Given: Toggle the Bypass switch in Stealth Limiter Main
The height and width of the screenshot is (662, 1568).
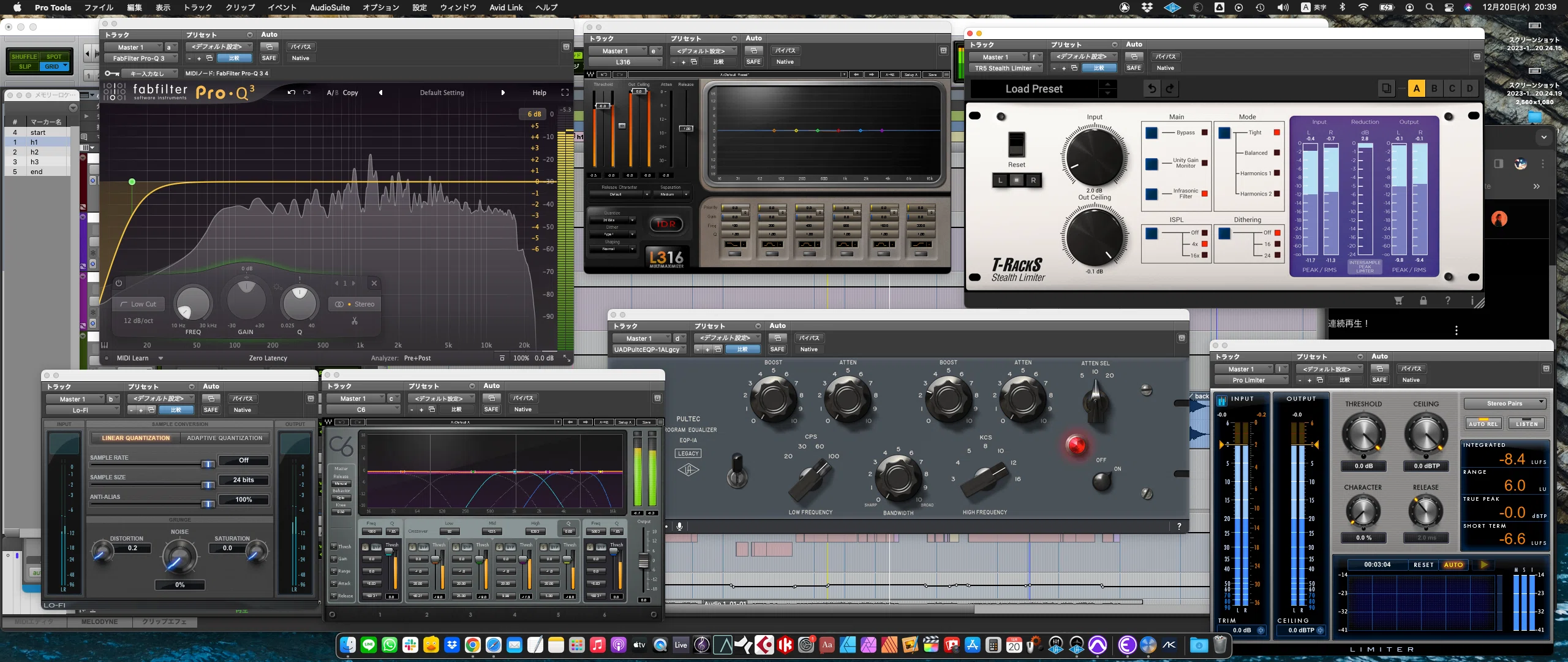Looking at the screenshot, I should 1151,132.
